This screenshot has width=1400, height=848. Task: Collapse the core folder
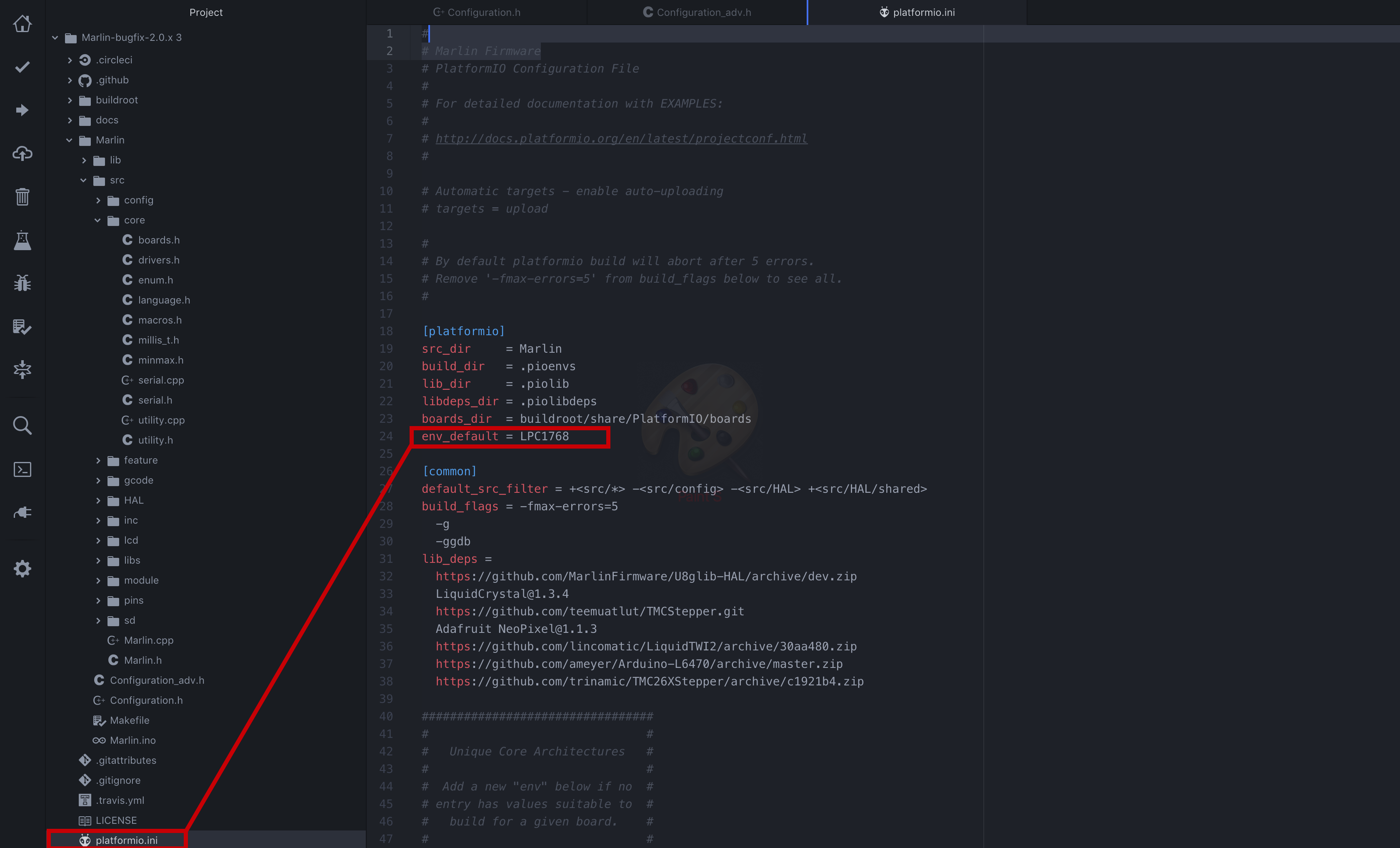click(x=98, y=220)
